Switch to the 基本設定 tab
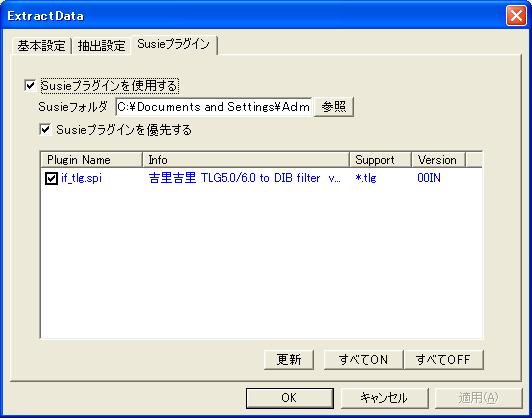This screenshot has width=532, height=418. [41, 45]
